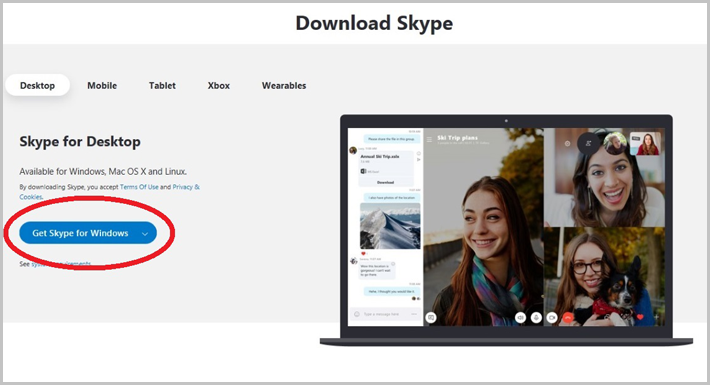Viewport: 710px width, 385px height.
Task: Toggle the microphone icon in the call
Action: point(536,318)
